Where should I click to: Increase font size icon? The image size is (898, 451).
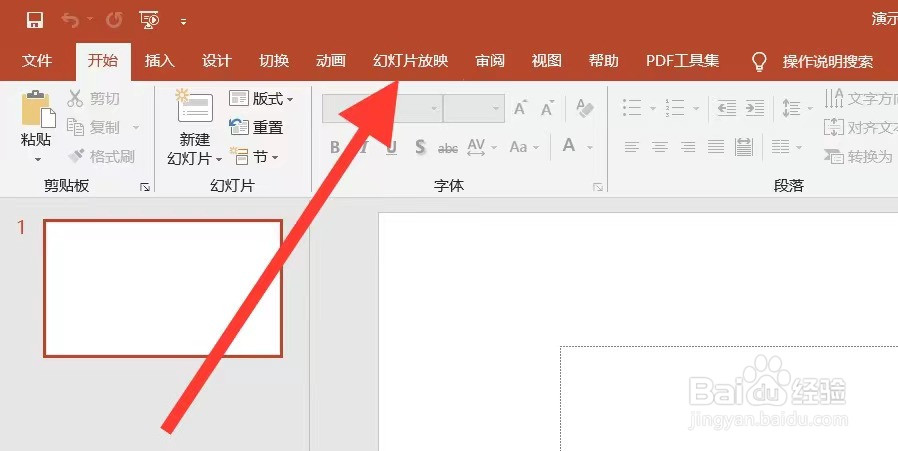(521, 108)
